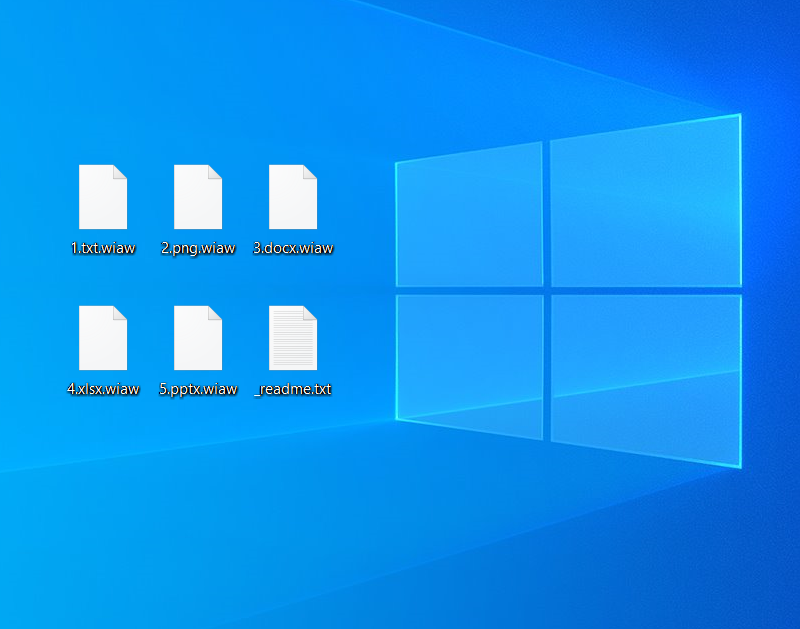This screenshot has width=800, height=629.
Task: Click the "_readme.txt" file name label
Action: [293, 390]
